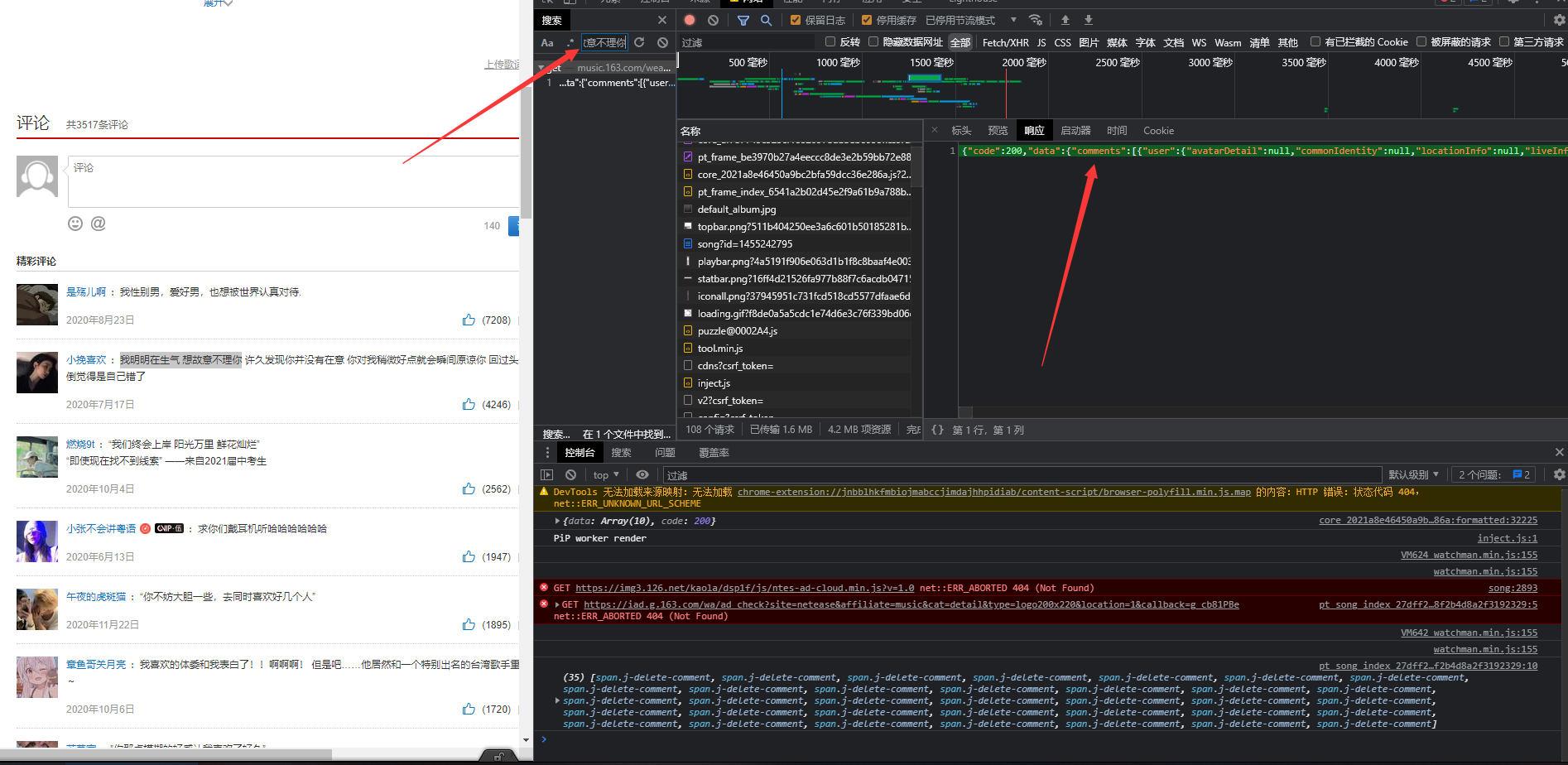
Task: Filter requests by Fetch/XHR
Action: pyautogui.click(x=1005, y=42)
